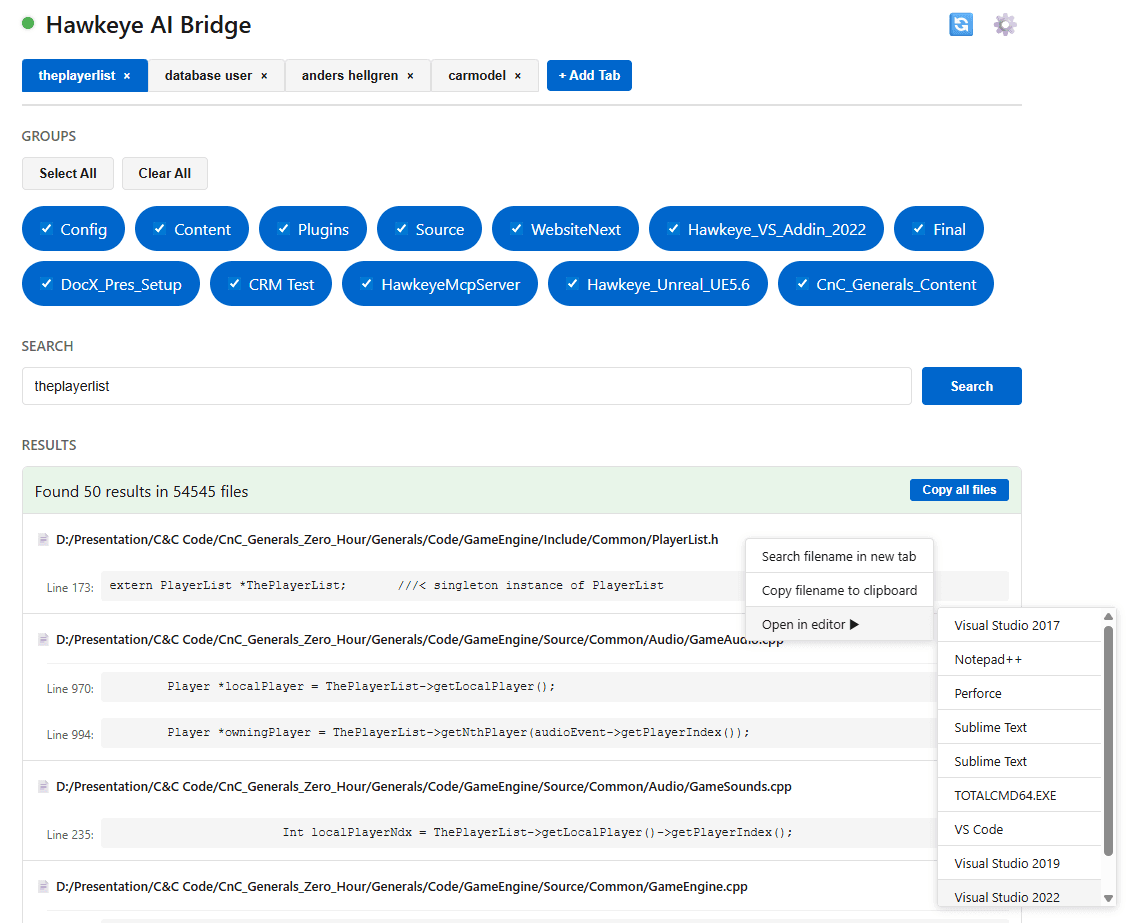Toggle the Config group checkbox
Viewport: 1139px width, 923px height.
pyautogui.click(x=46, y=229)
